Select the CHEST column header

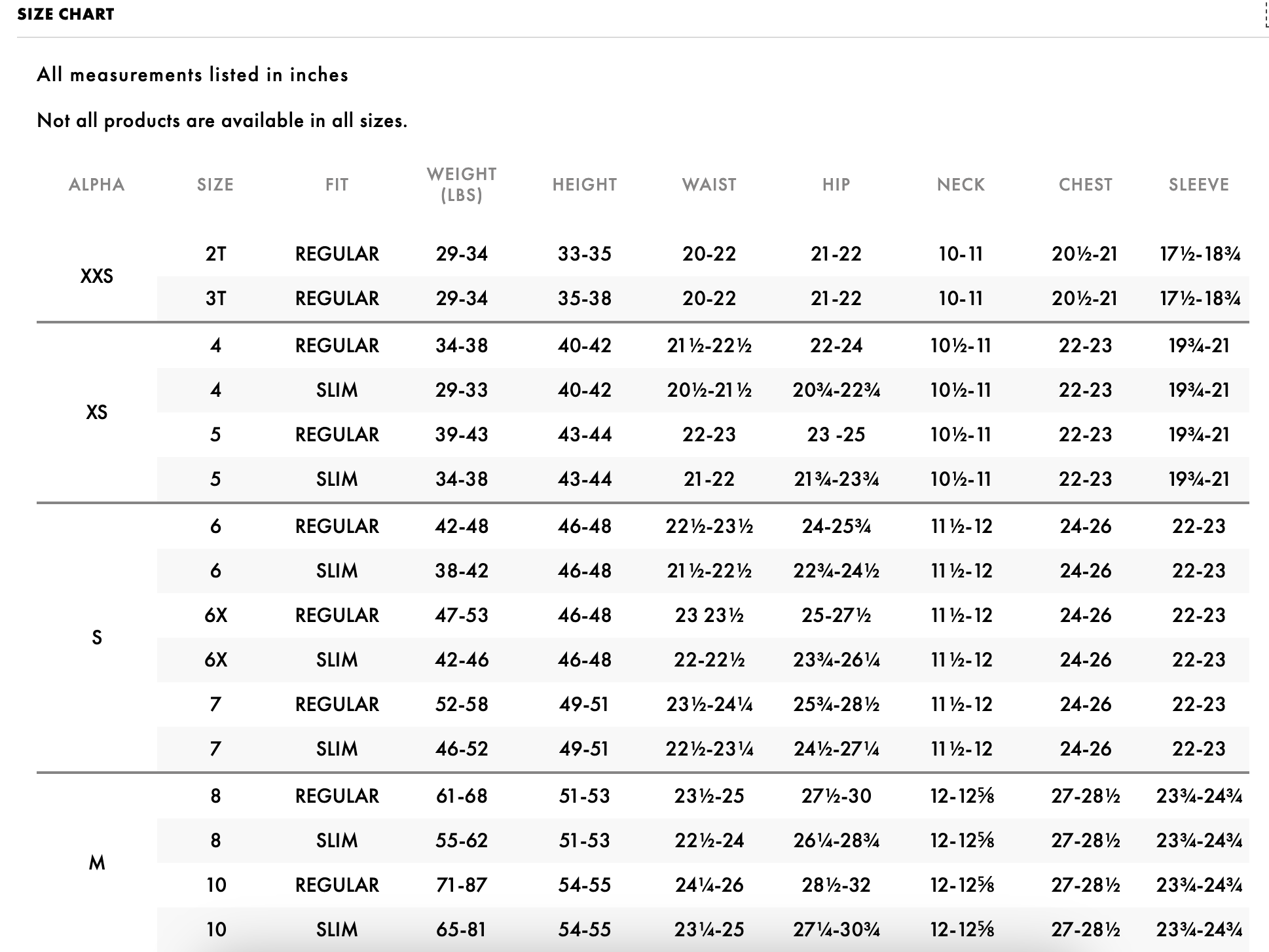point(1086,185)
